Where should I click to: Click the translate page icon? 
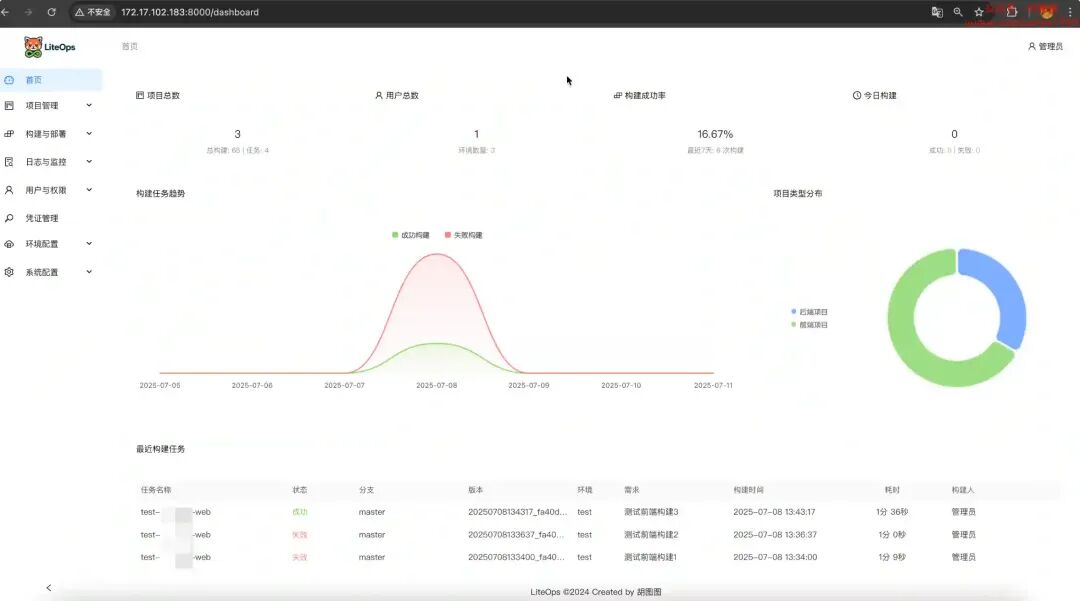[937, 12]
